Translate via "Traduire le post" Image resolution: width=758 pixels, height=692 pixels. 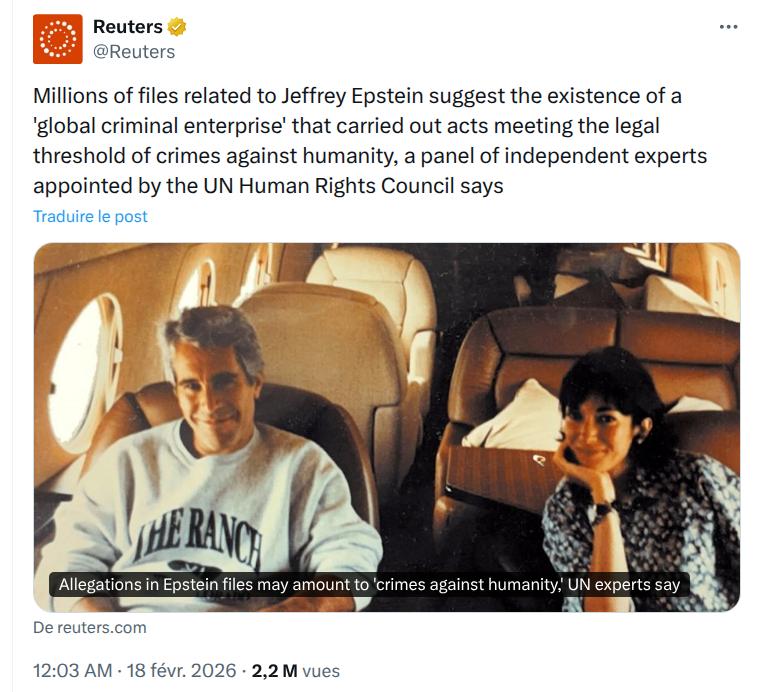tap(90, 216)
